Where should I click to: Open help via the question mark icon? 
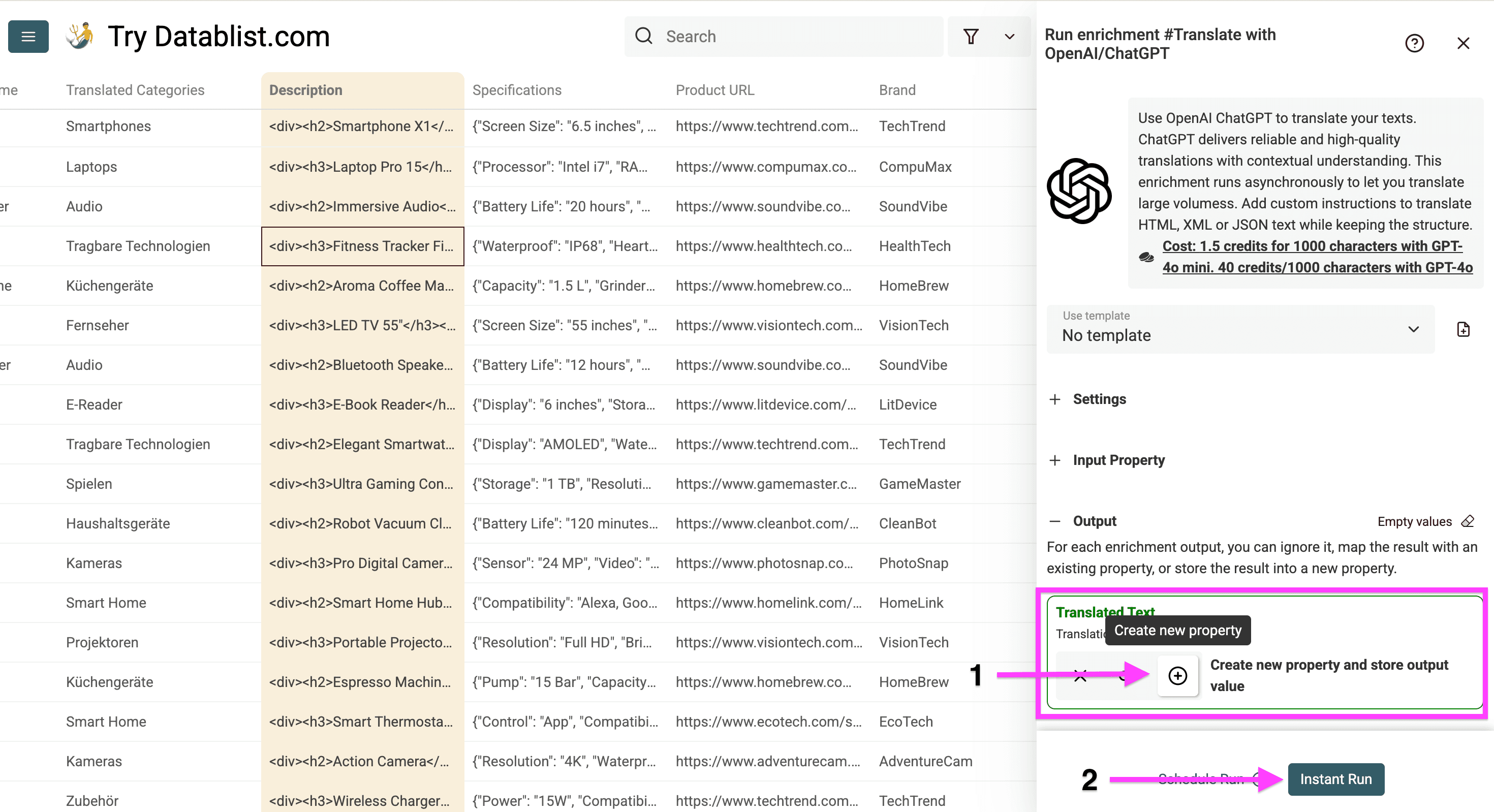click(1415, 43)
